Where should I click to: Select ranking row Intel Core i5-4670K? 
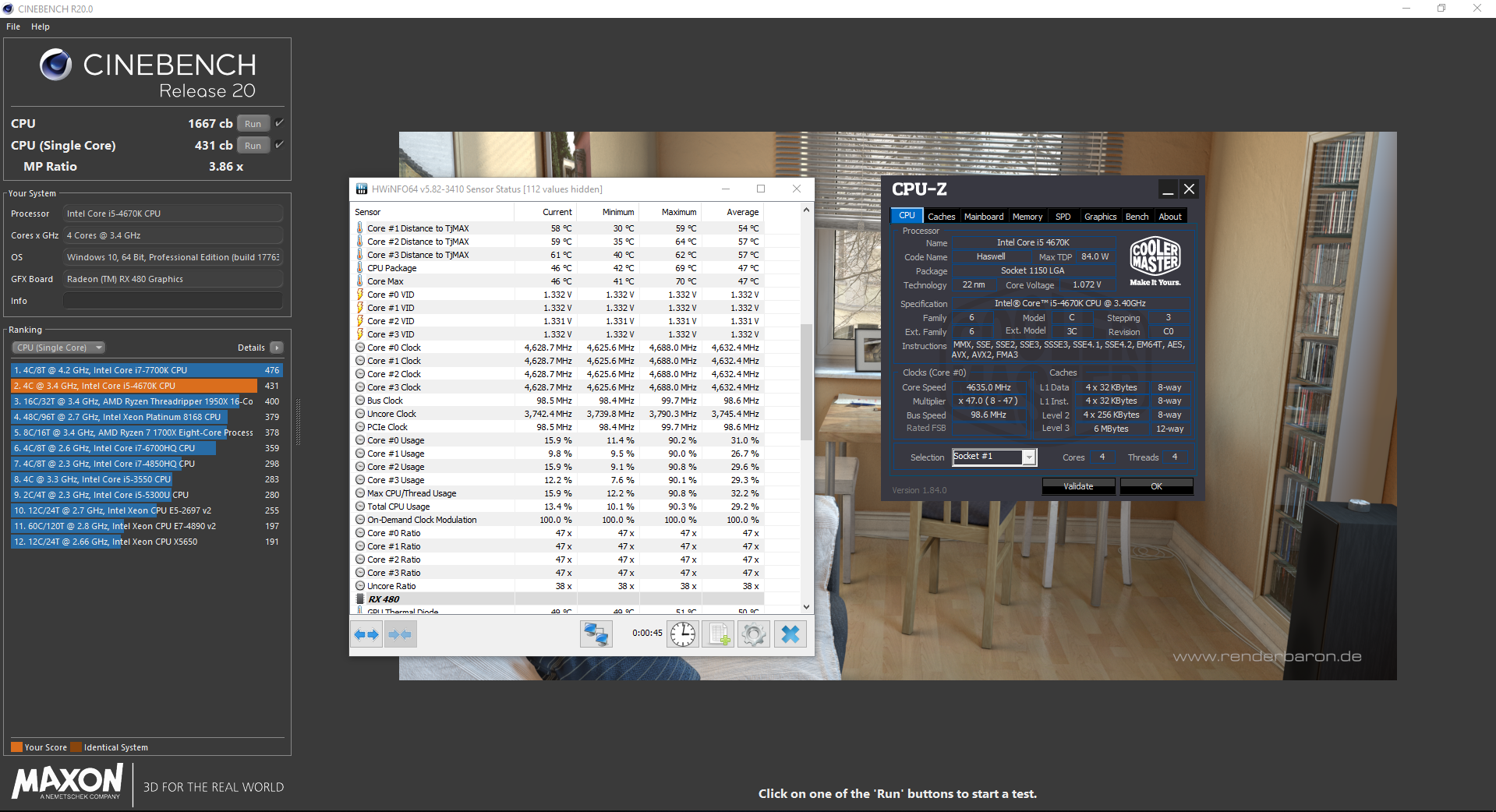point(147,386)
